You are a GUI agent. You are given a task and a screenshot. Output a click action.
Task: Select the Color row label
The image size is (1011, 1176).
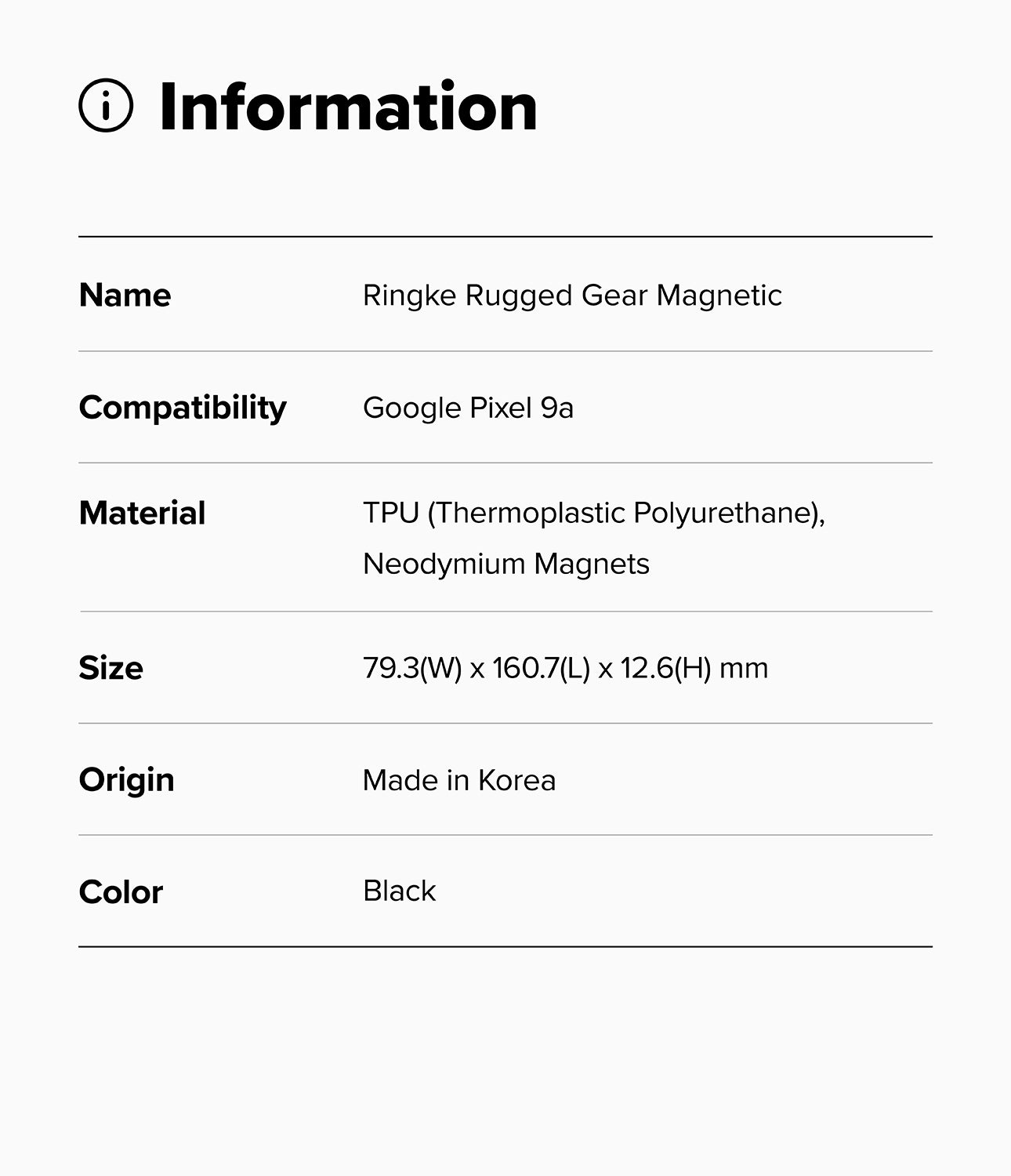121,892
